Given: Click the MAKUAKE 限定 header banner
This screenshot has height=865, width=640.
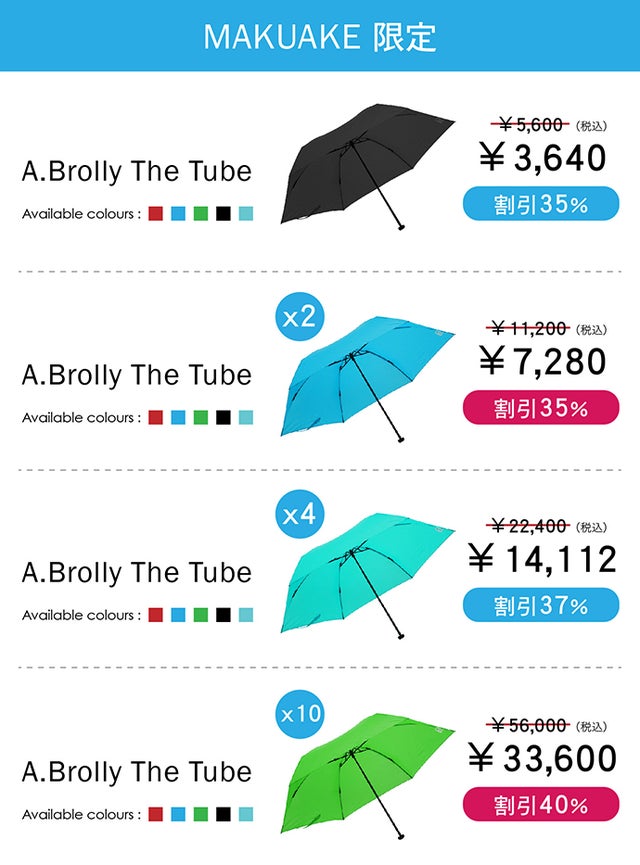Looking at the screenshot, I should click(320, 36).
